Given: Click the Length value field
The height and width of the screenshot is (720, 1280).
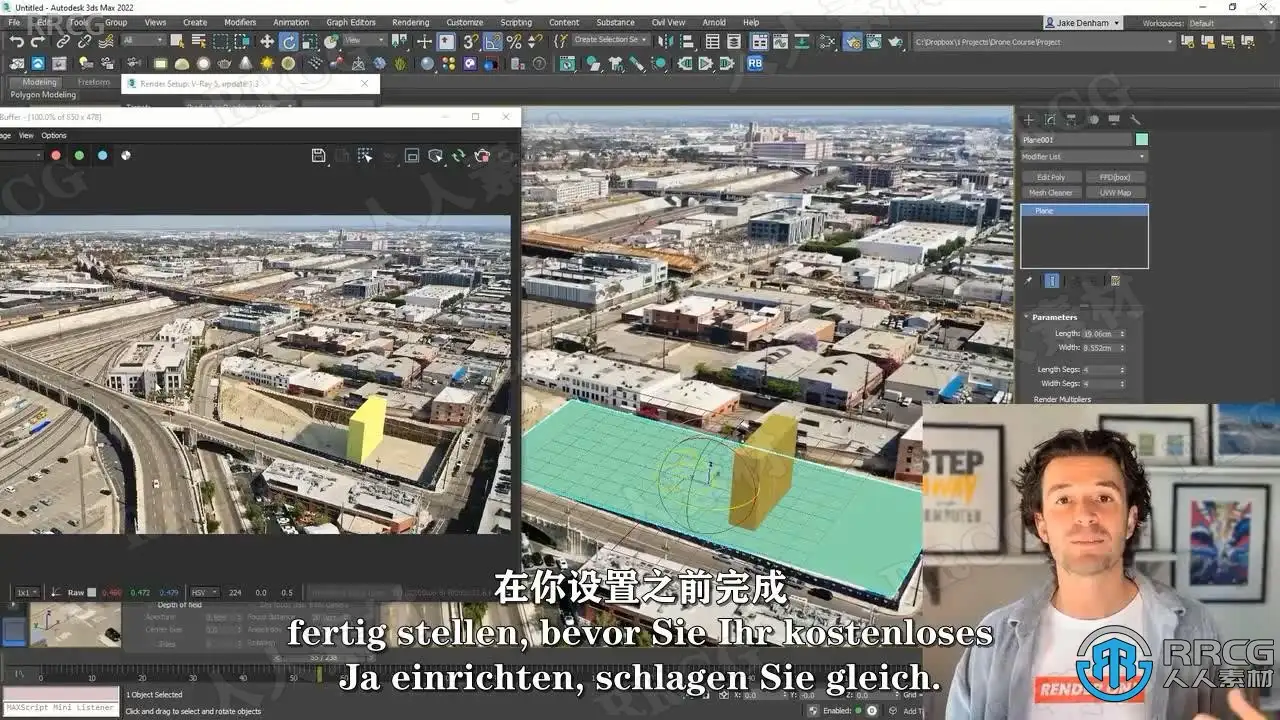Looking at the screenshot, I should point(1100,334).
